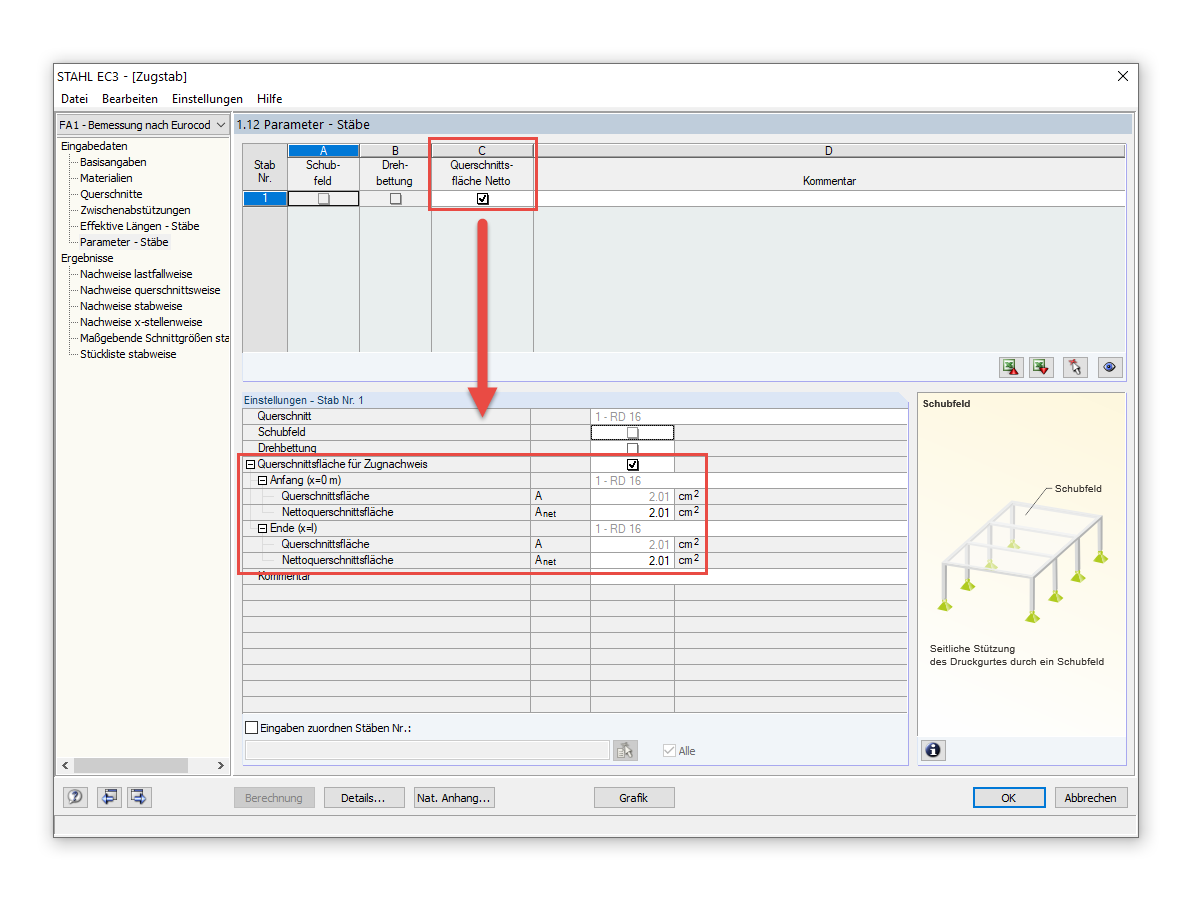Open the help question mark icon
The image size is (1200, 900).
(76, 797)
